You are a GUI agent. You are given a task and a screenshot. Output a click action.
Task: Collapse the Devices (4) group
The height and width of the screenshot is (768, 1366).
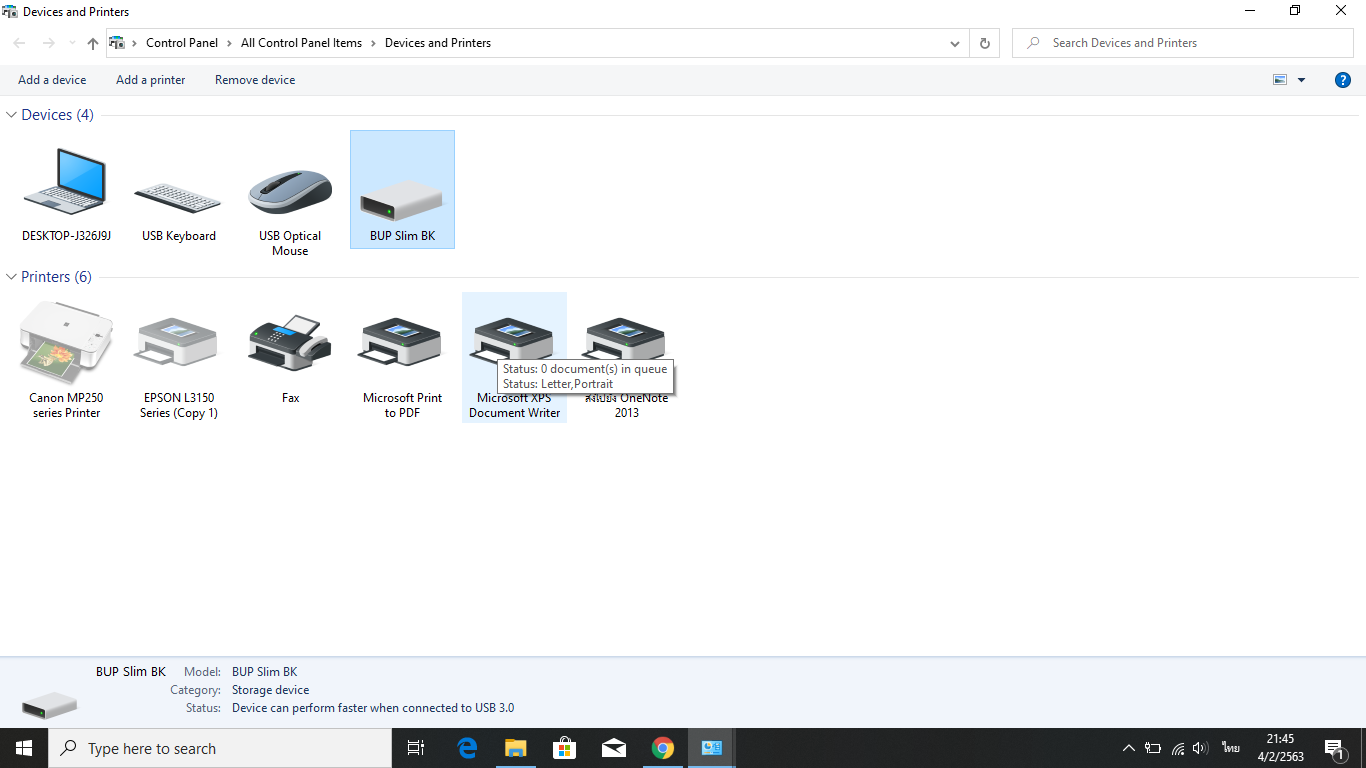[x=12, y=115]
